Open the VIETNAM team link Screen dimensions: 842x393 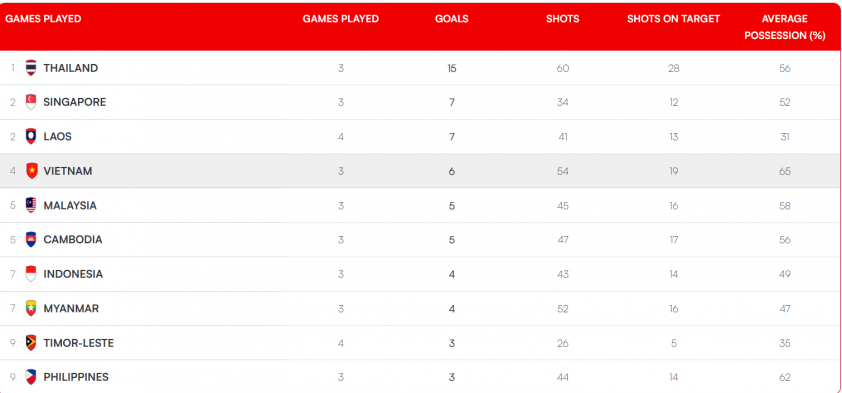[x=68, y=171]
